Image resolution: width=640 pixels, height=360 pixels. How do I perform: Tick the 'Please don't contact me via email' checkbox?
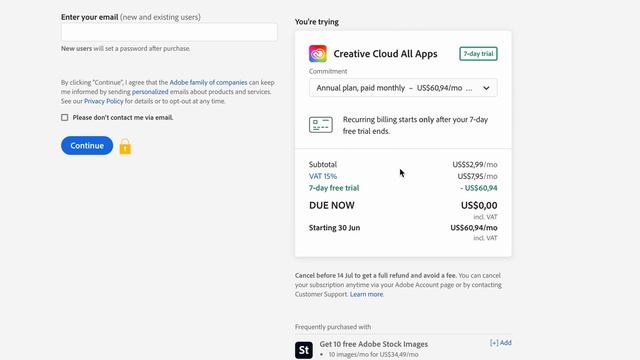pos(64,118)
